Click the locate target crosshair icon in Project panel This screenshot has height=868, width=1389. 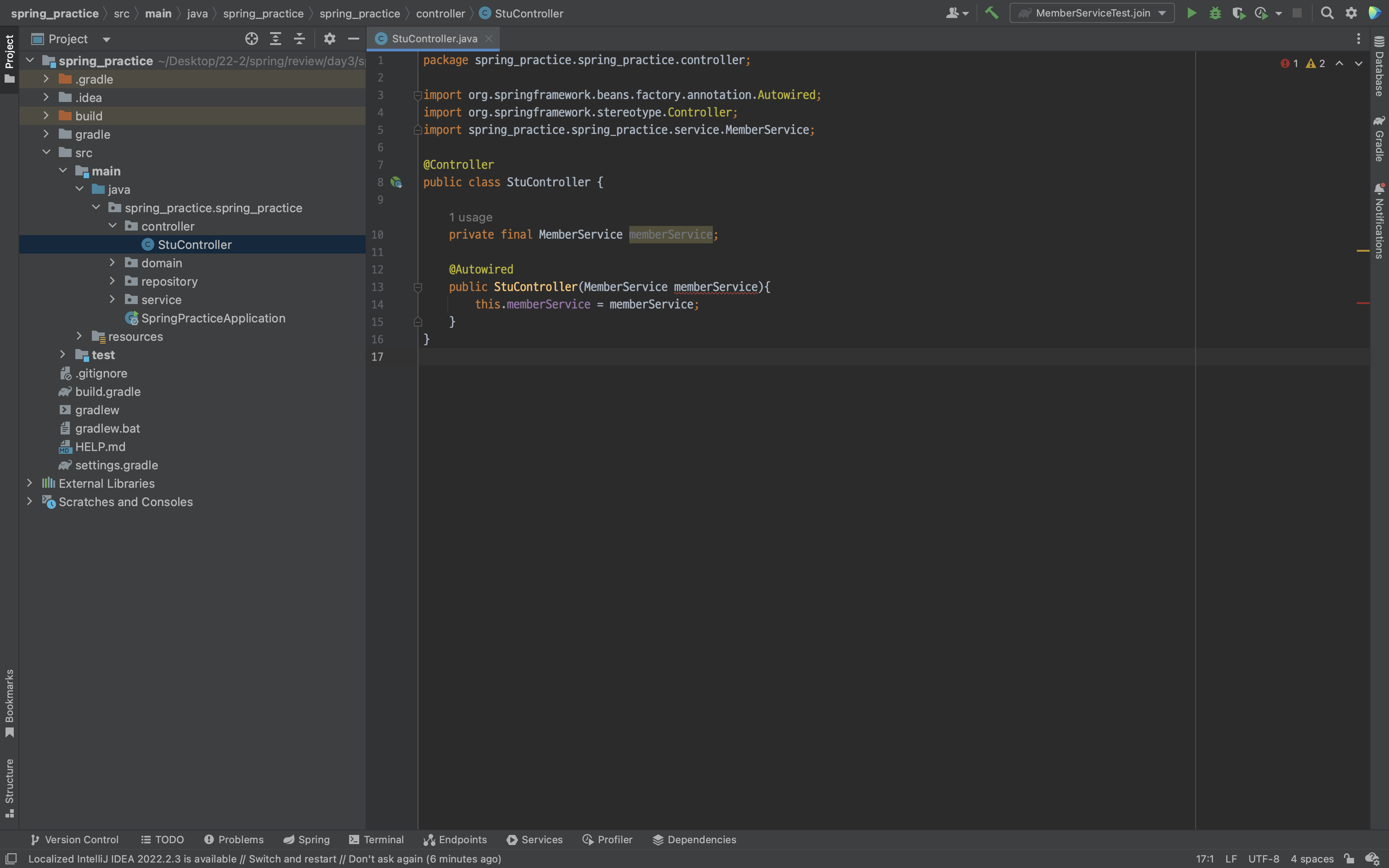coord(251,39)
